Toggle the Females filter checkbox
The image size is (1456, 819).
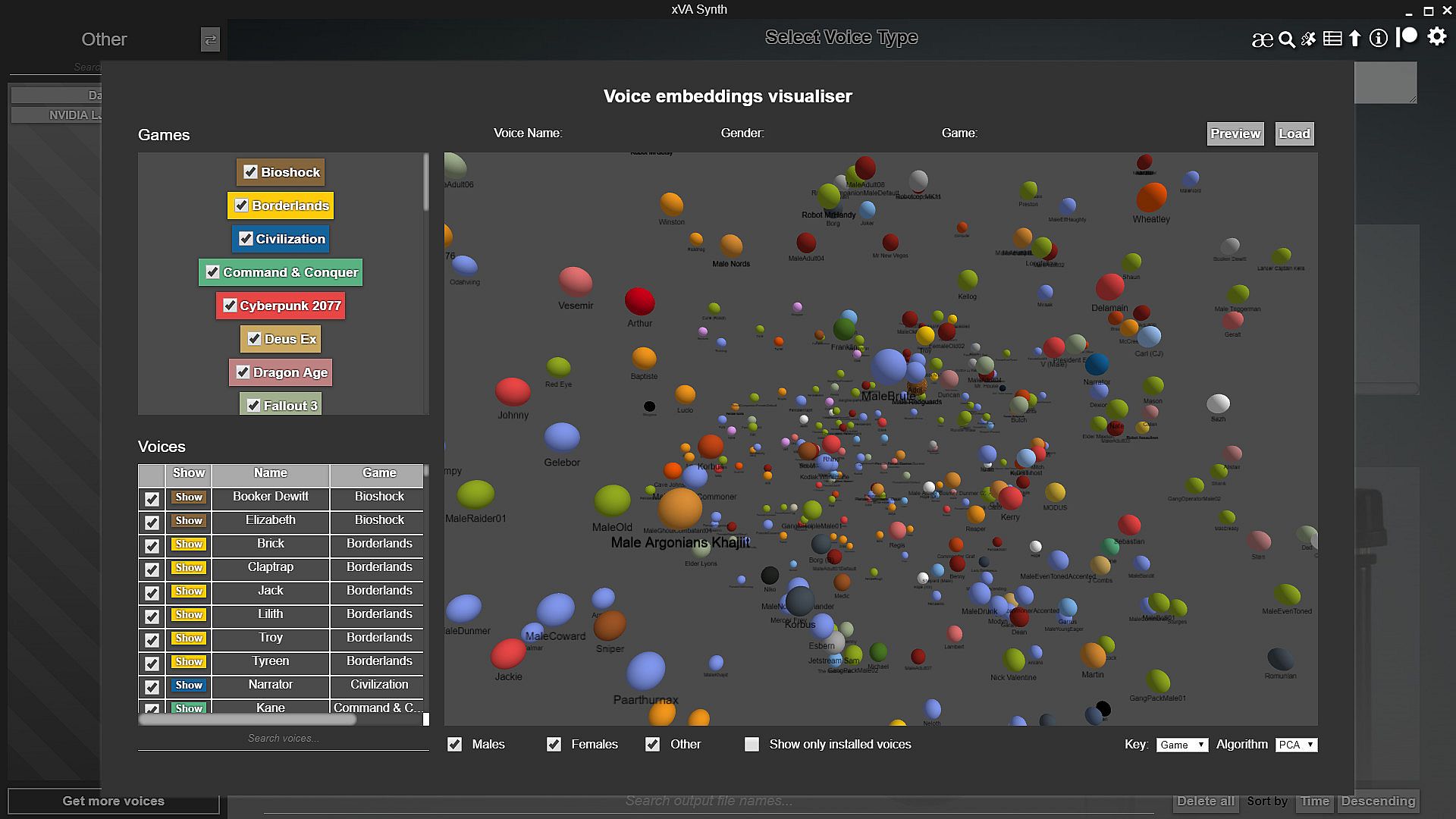[554, 745]
